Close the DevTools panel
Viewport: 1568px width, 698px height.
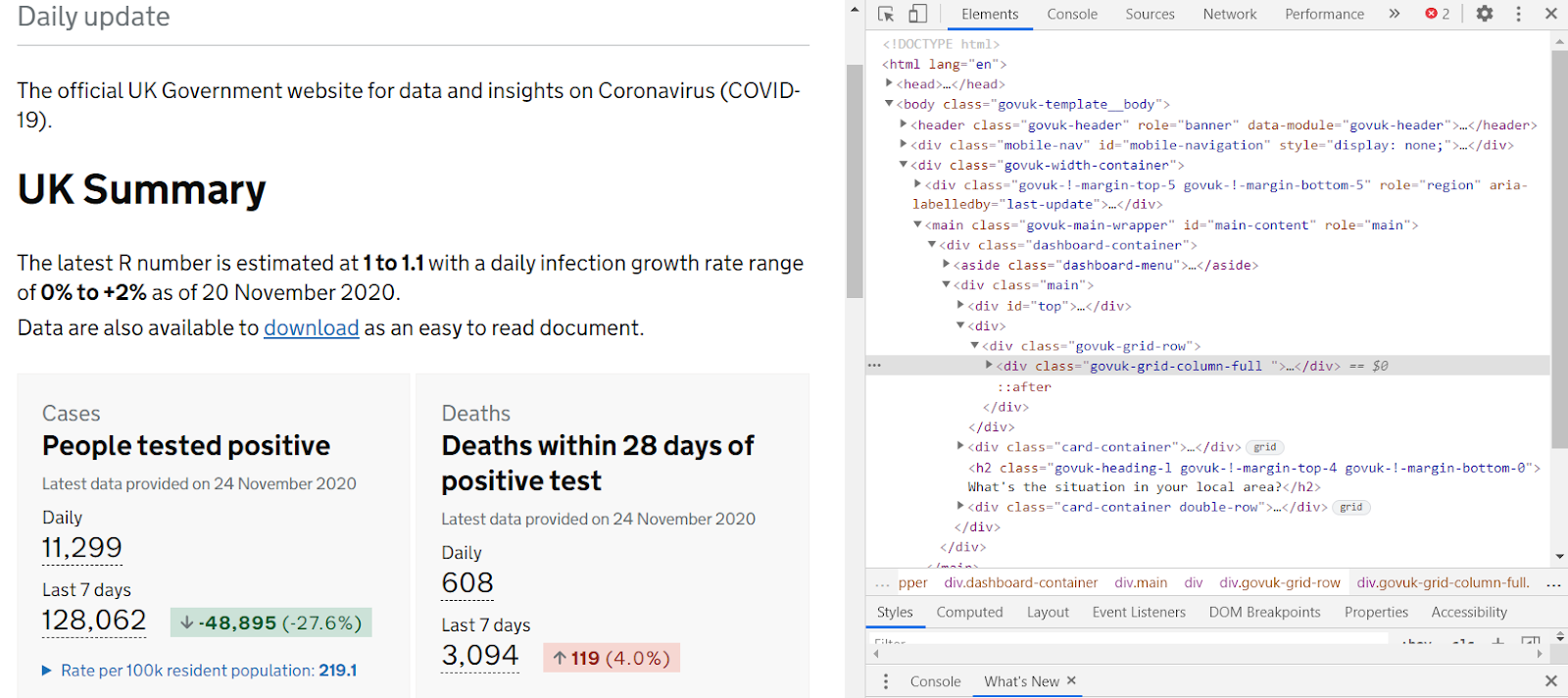coord(1550,14)
